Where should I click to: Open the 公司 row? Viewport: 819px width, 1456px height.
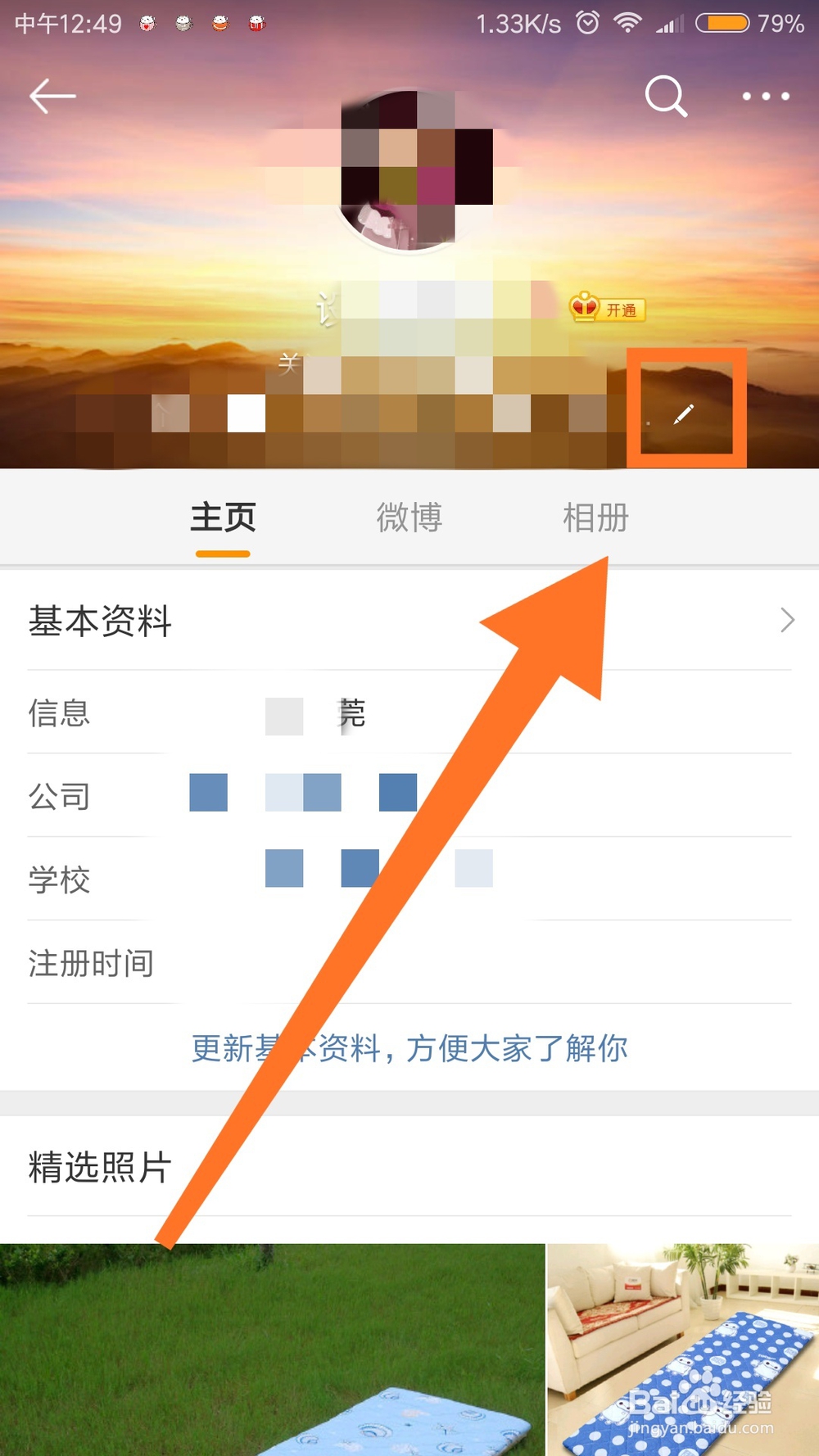point(409,796)
